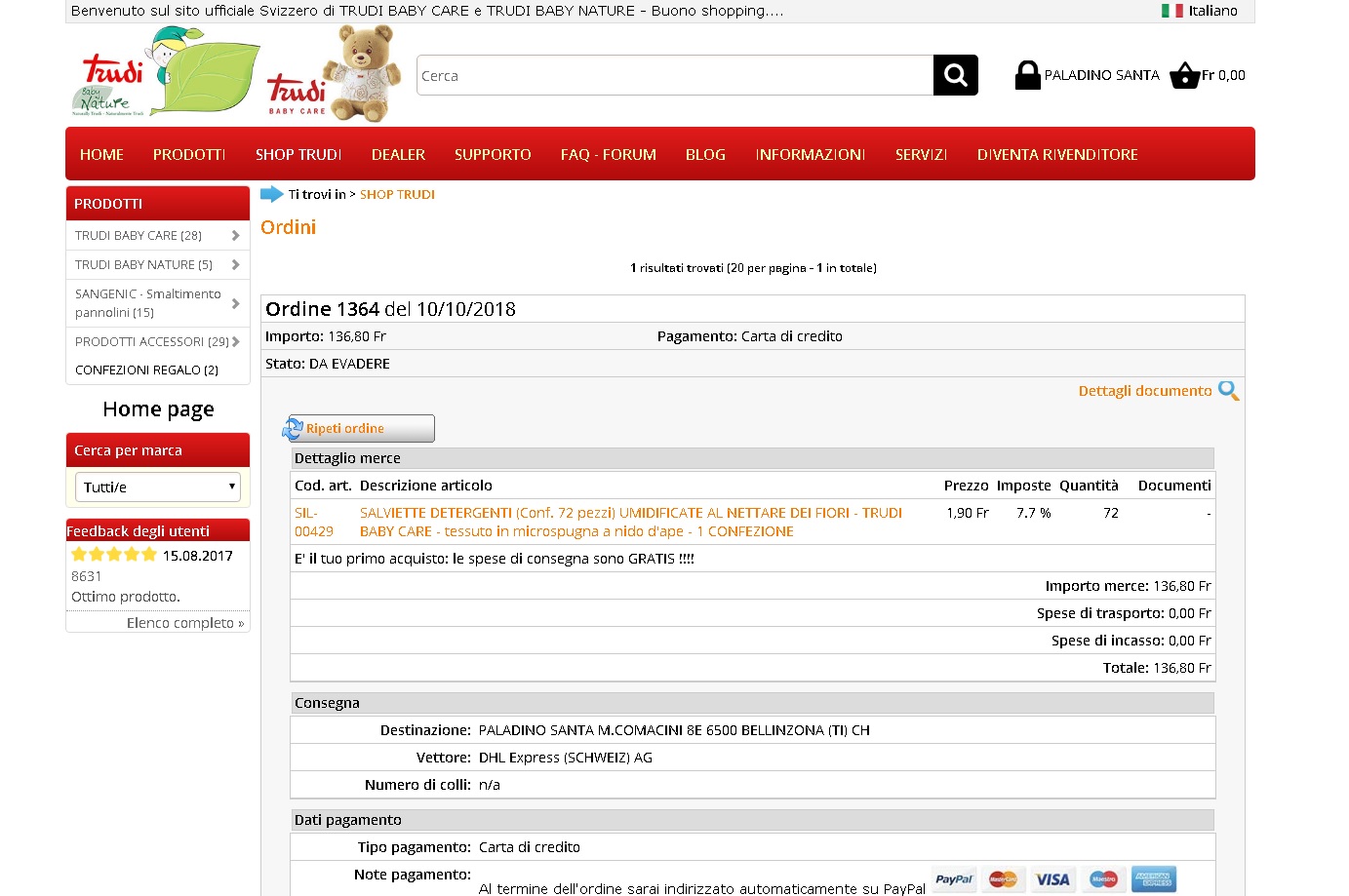Click the Cerca search input field
The height and width of the screenshot is (896, 1349).
pyautogui.click(x=675, y=75)
